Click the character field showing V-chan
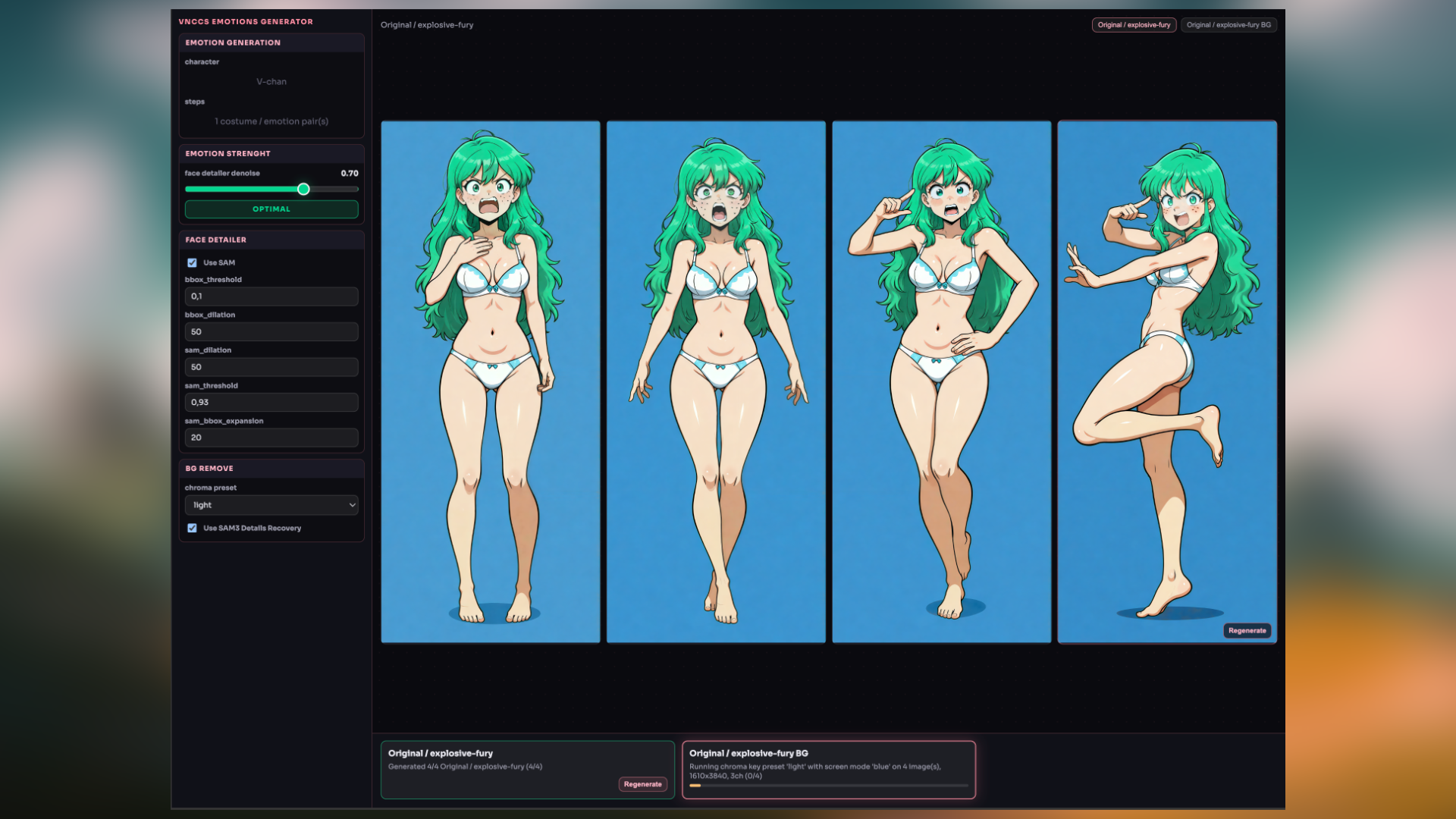1456x819 pixels. click(x=271, y=82)
